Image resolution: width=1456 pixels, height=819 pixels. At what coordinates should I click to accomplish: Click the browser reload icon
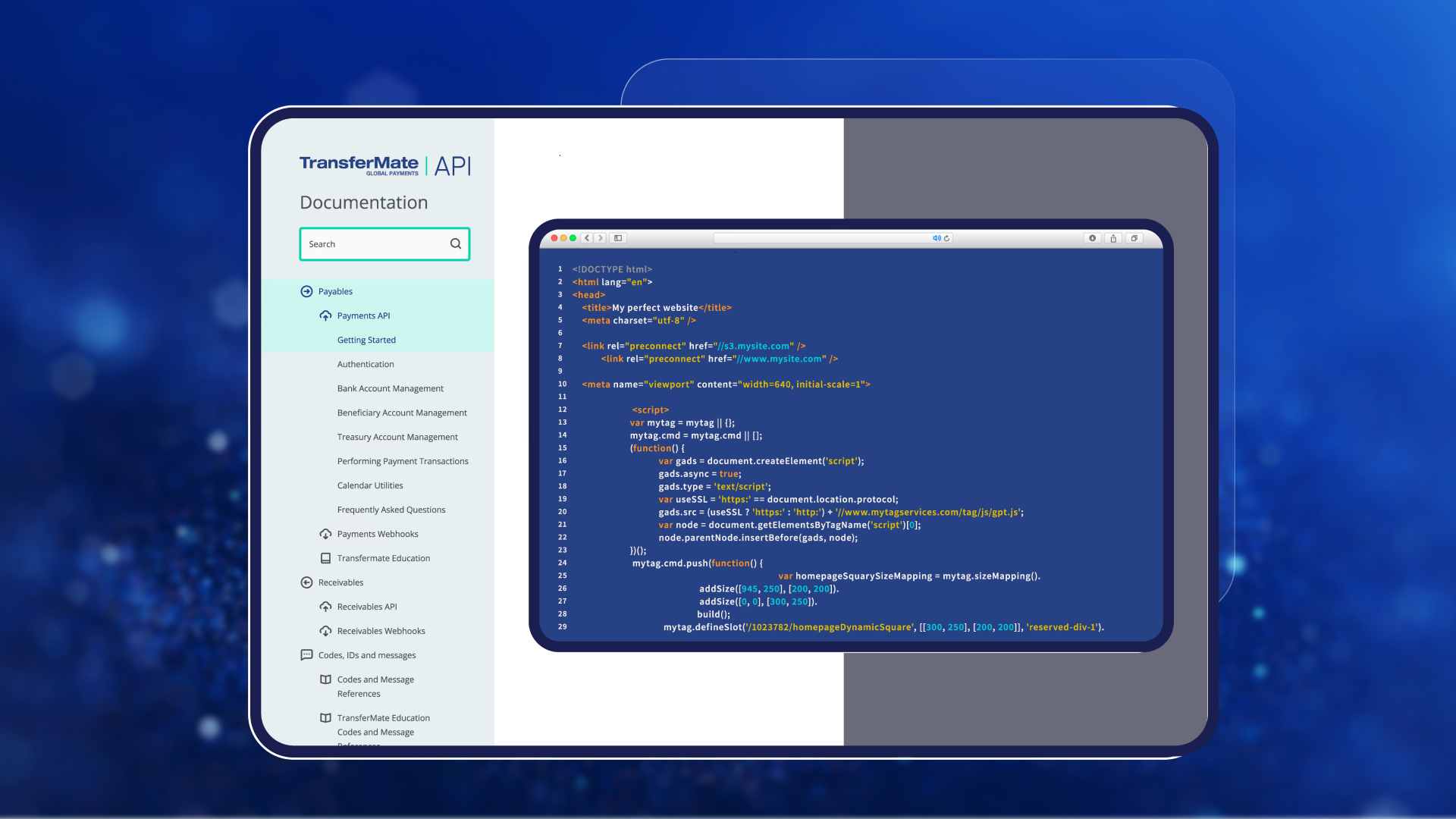click(x=946, y=238)
